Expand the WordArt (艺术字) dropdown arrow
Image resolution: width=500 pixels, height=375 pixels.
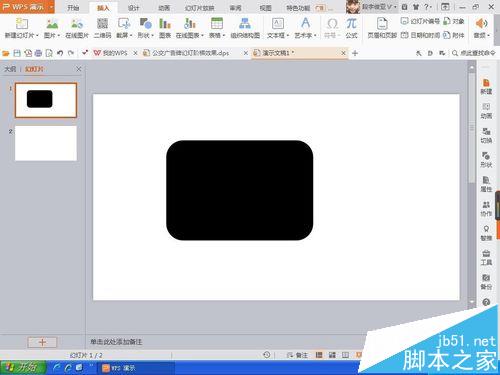coord(315,35)
